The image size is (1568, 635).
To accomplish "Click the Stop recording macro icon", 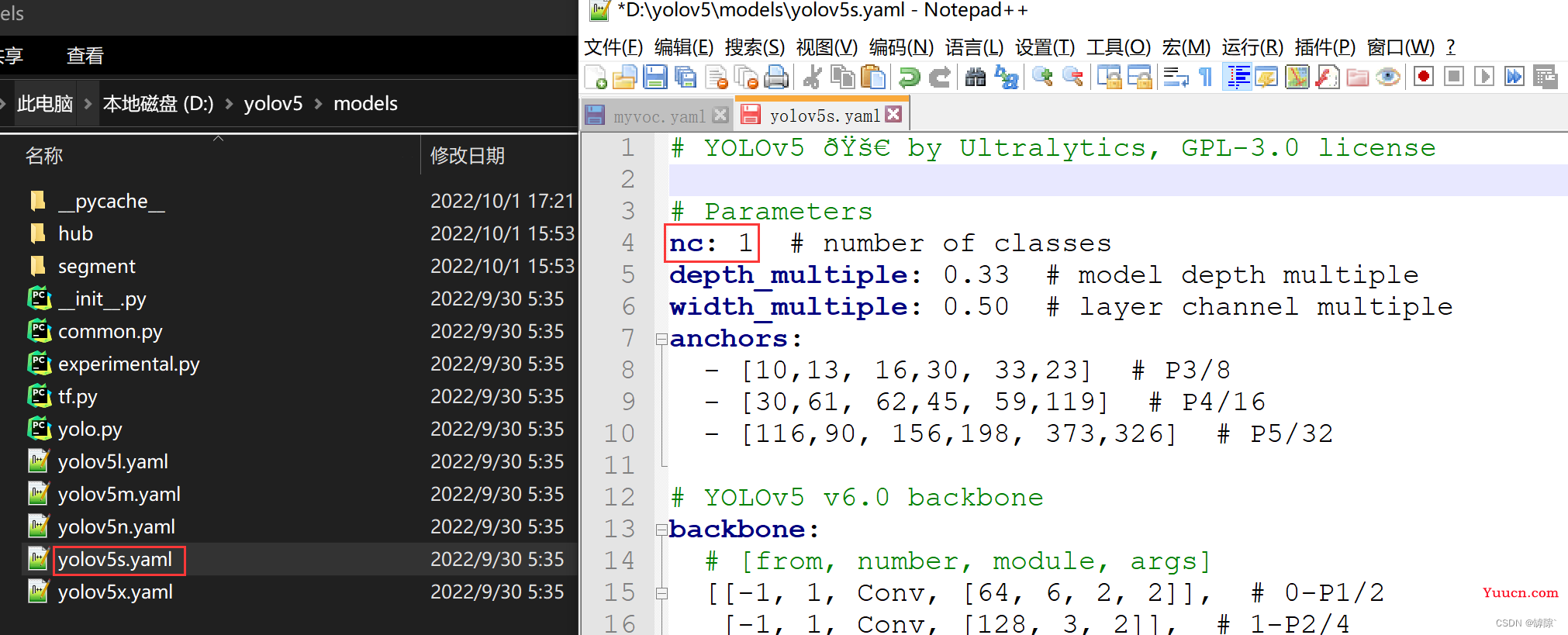I will click(x=1454, y=77).
